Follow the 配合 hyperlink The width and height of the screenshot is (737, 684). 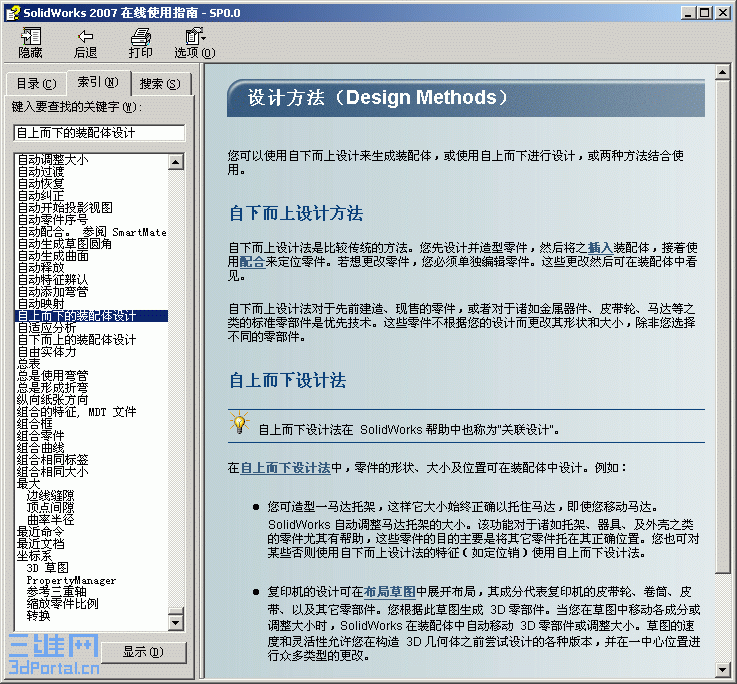point(252,261)
